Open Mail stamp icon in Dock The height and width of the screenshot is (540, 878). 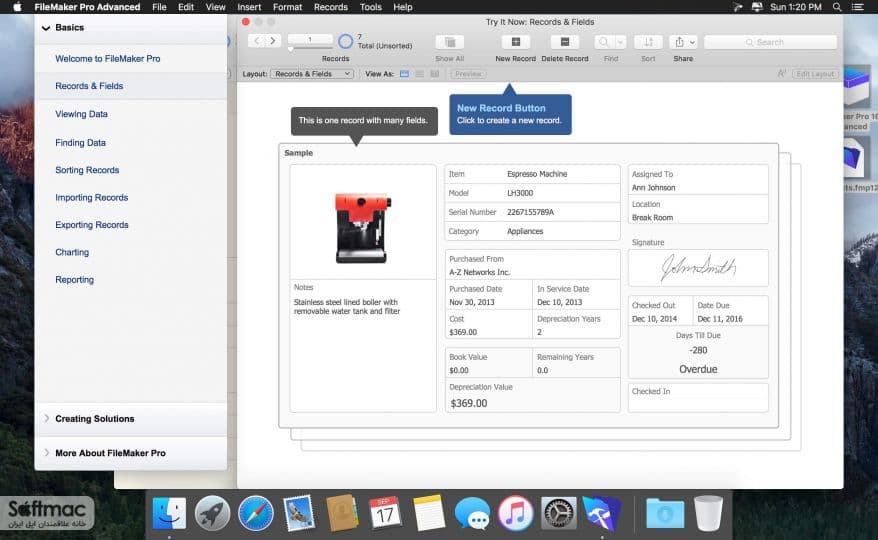coord(299,513)
